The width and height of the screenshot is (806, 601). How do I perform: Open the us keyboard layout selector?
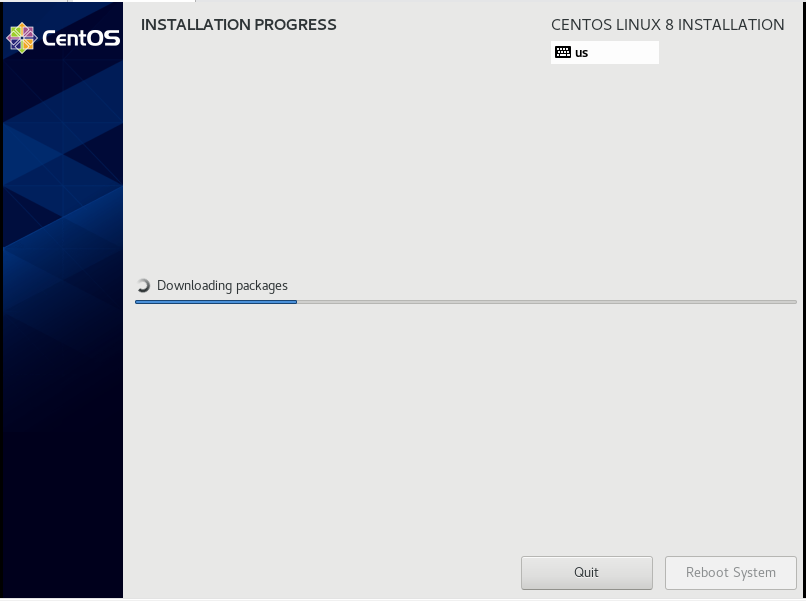pyautogui.click(x=604, y=52)
